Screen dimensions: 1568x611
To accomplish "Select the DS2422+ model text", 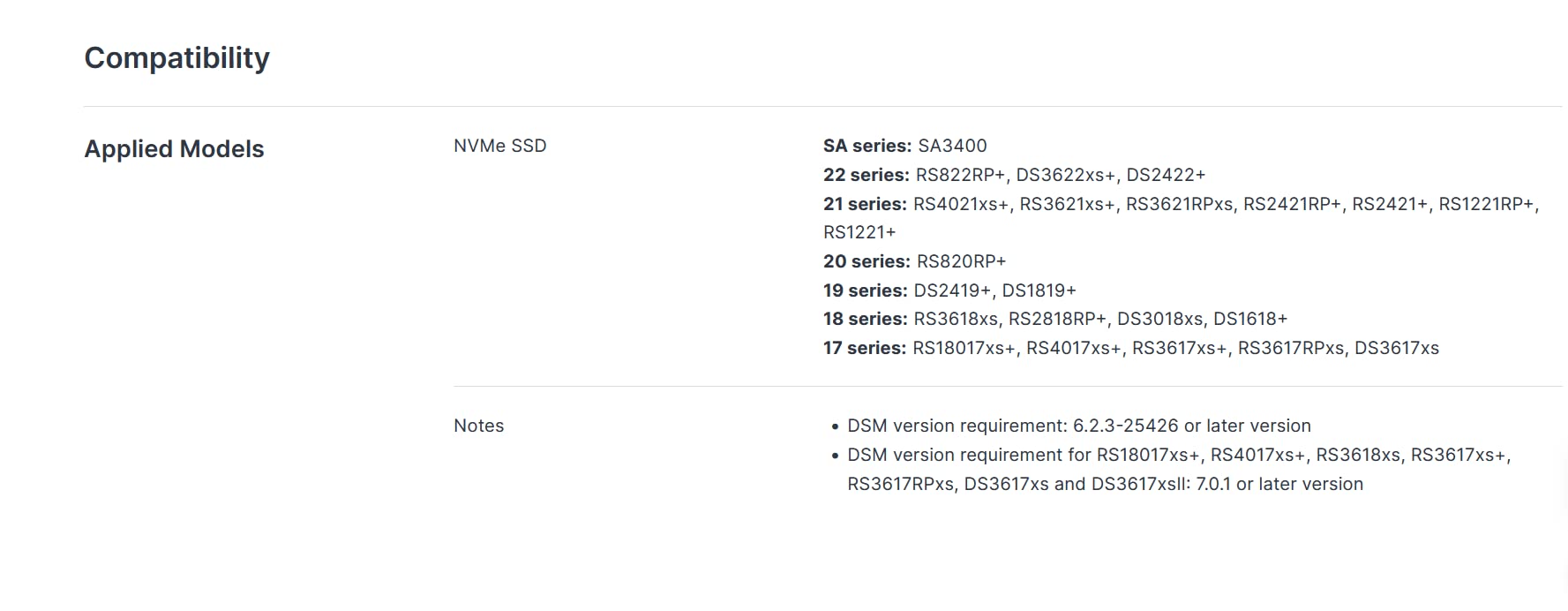I will coord(1166,175).
